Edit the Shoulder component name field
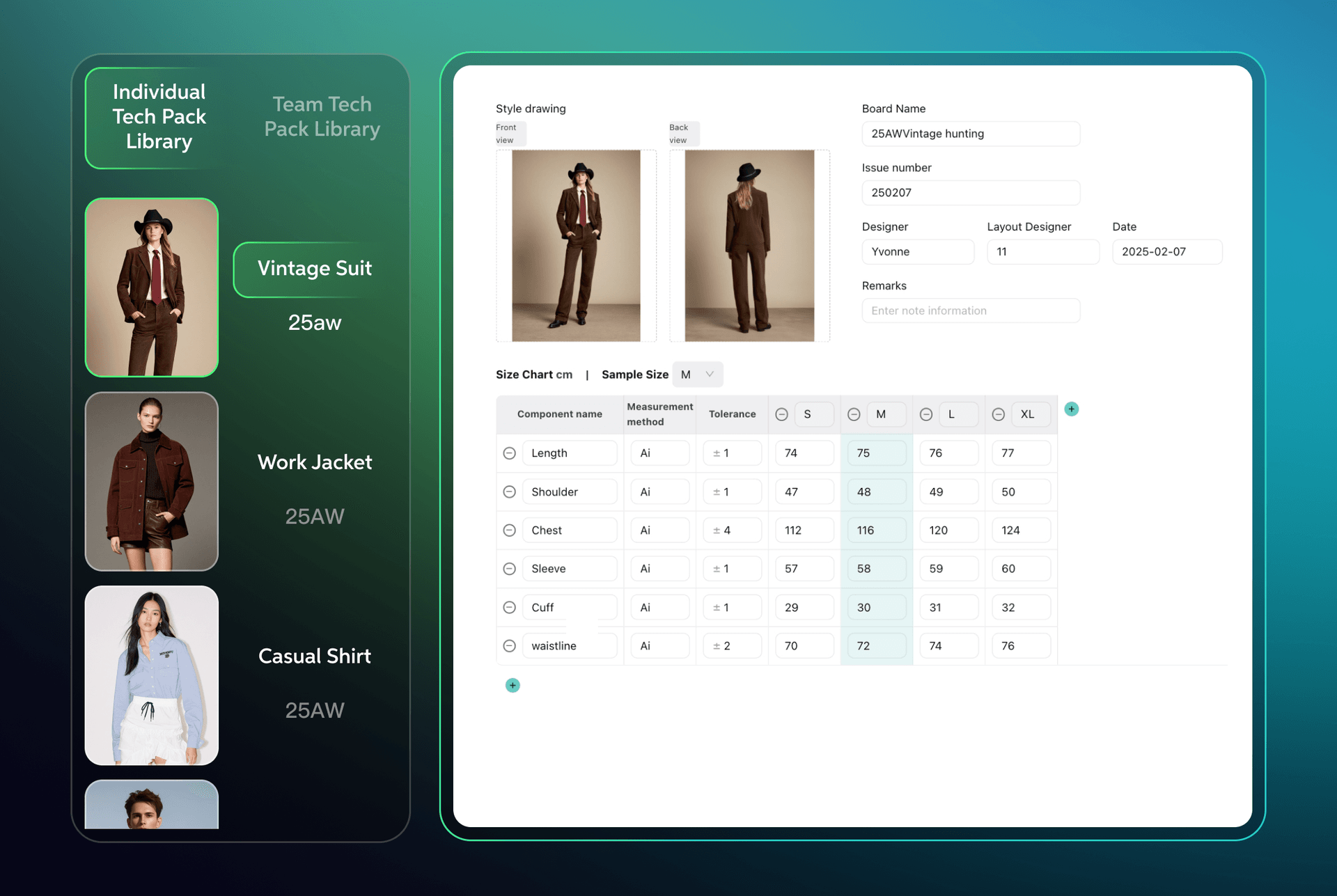Screen dimensions: 1337x896 point(570,492)
